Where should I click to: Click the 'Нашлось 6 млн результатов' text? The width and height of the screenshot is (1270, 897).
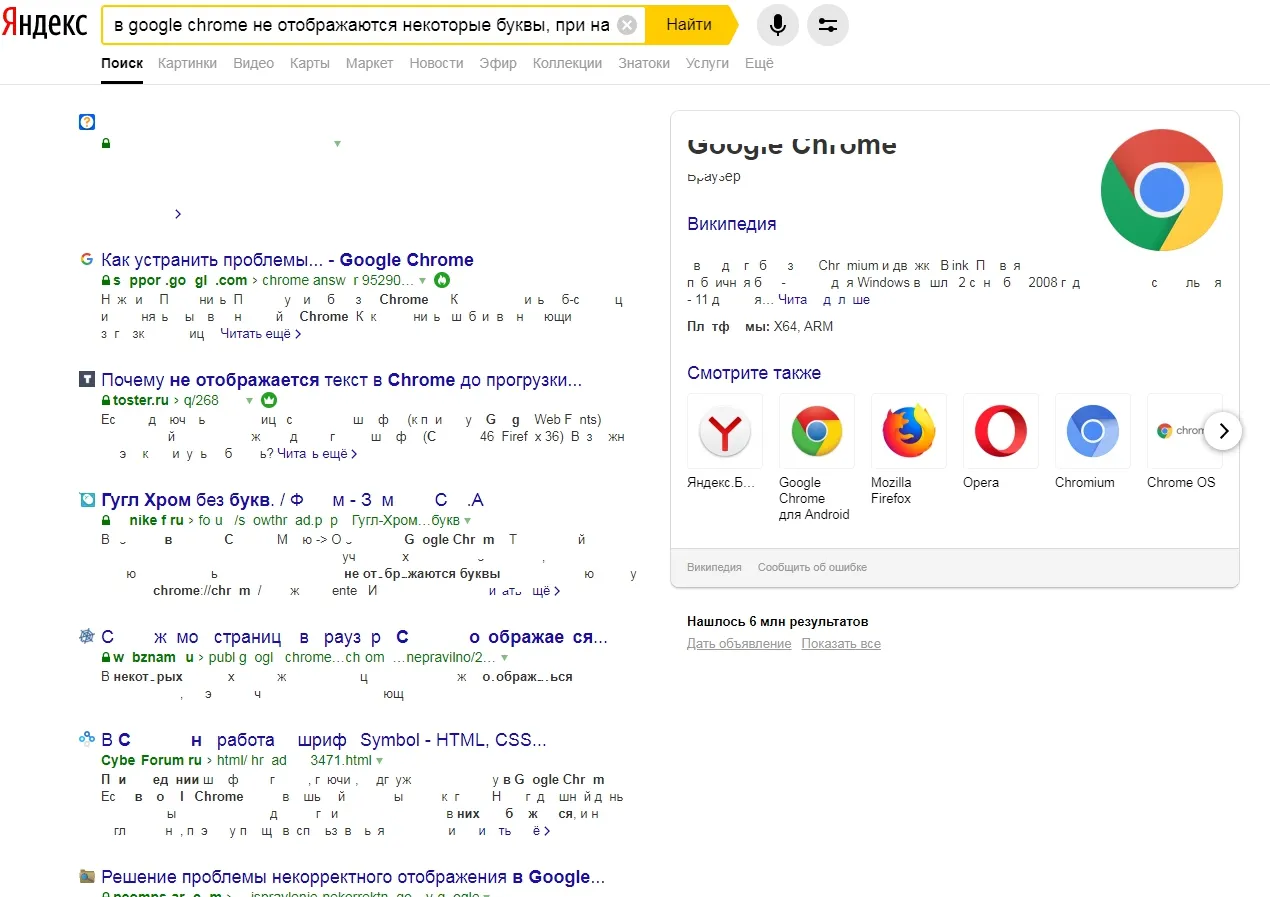(x=777, y=621)
